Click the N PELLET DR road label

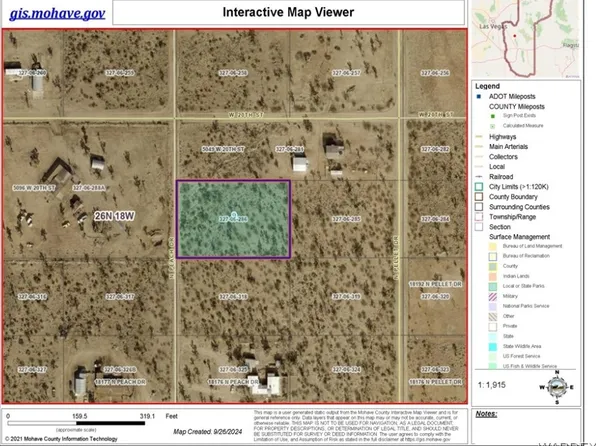[396, 258]
